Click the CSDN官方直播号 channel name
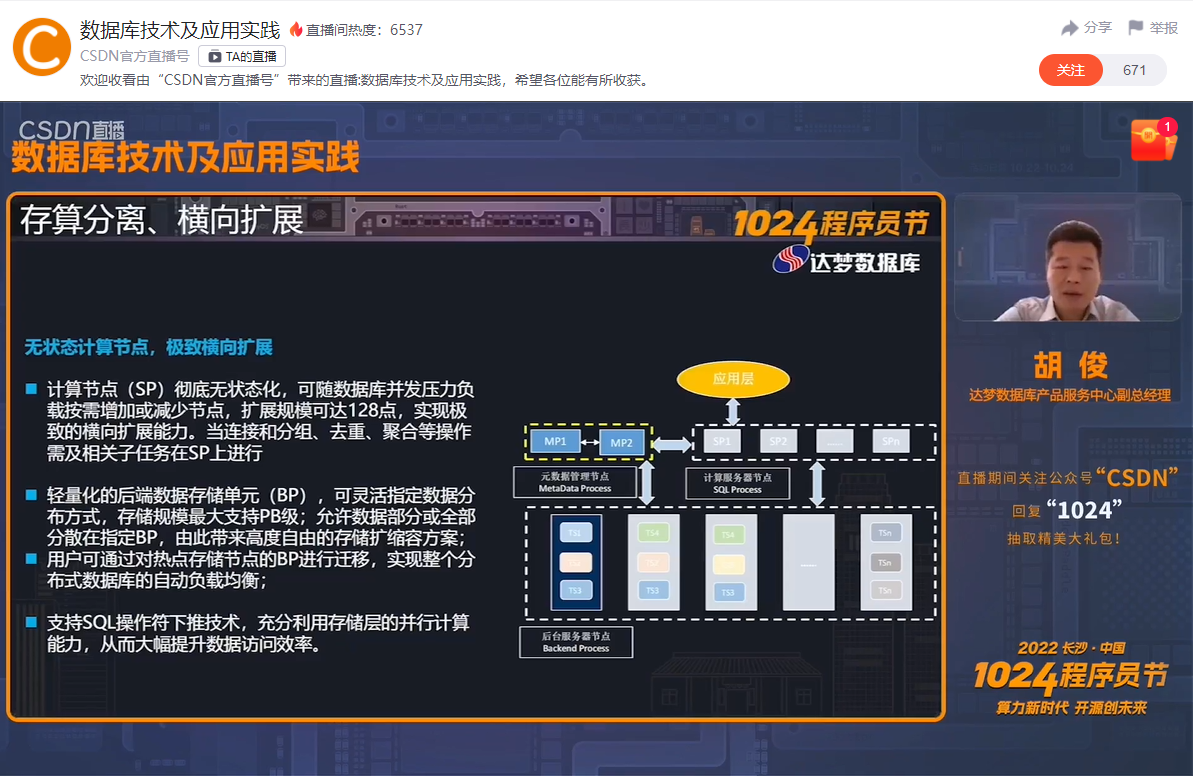The width and height of the screenshot is (1193, 776). [135, 56]
